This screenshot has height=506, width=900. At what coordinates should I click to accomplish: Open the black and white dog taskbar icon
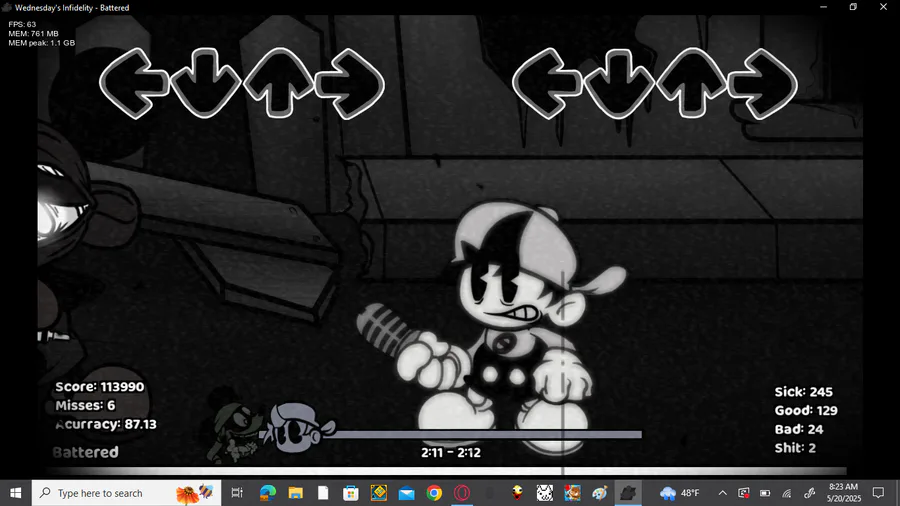pos(545,493)
